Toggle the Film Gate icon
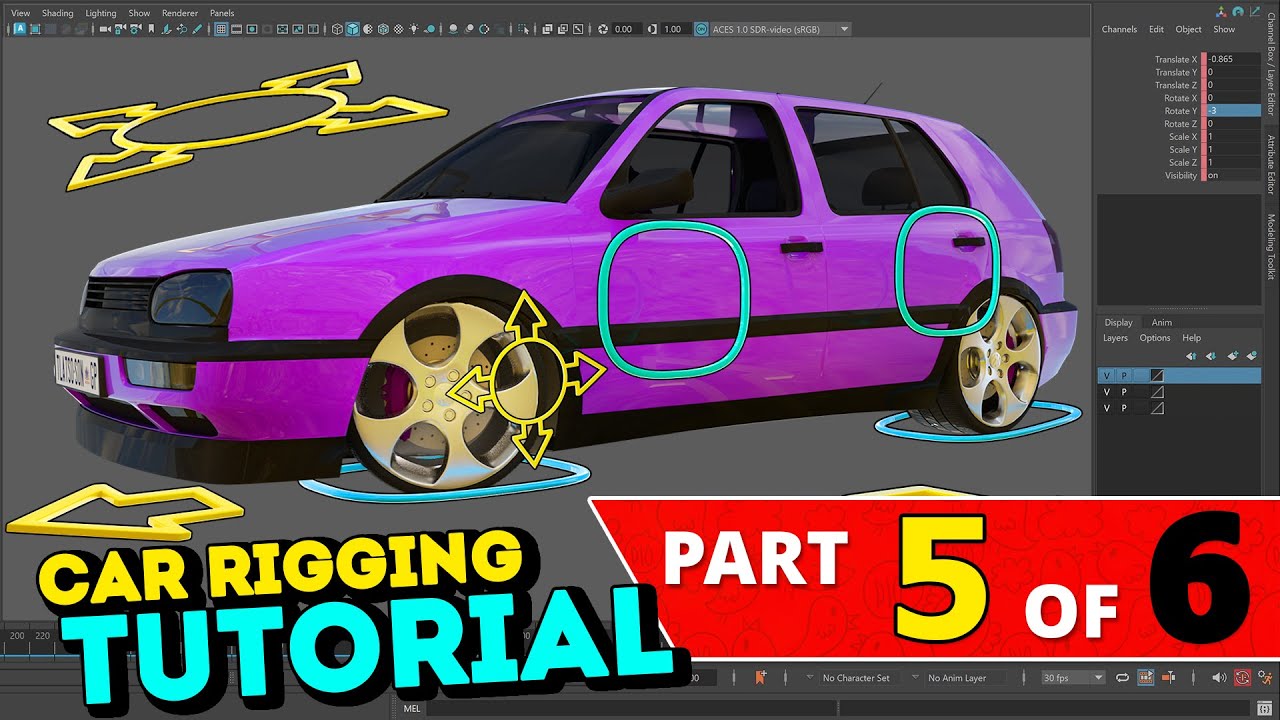Screen dimensions: 1280x720 236,29
